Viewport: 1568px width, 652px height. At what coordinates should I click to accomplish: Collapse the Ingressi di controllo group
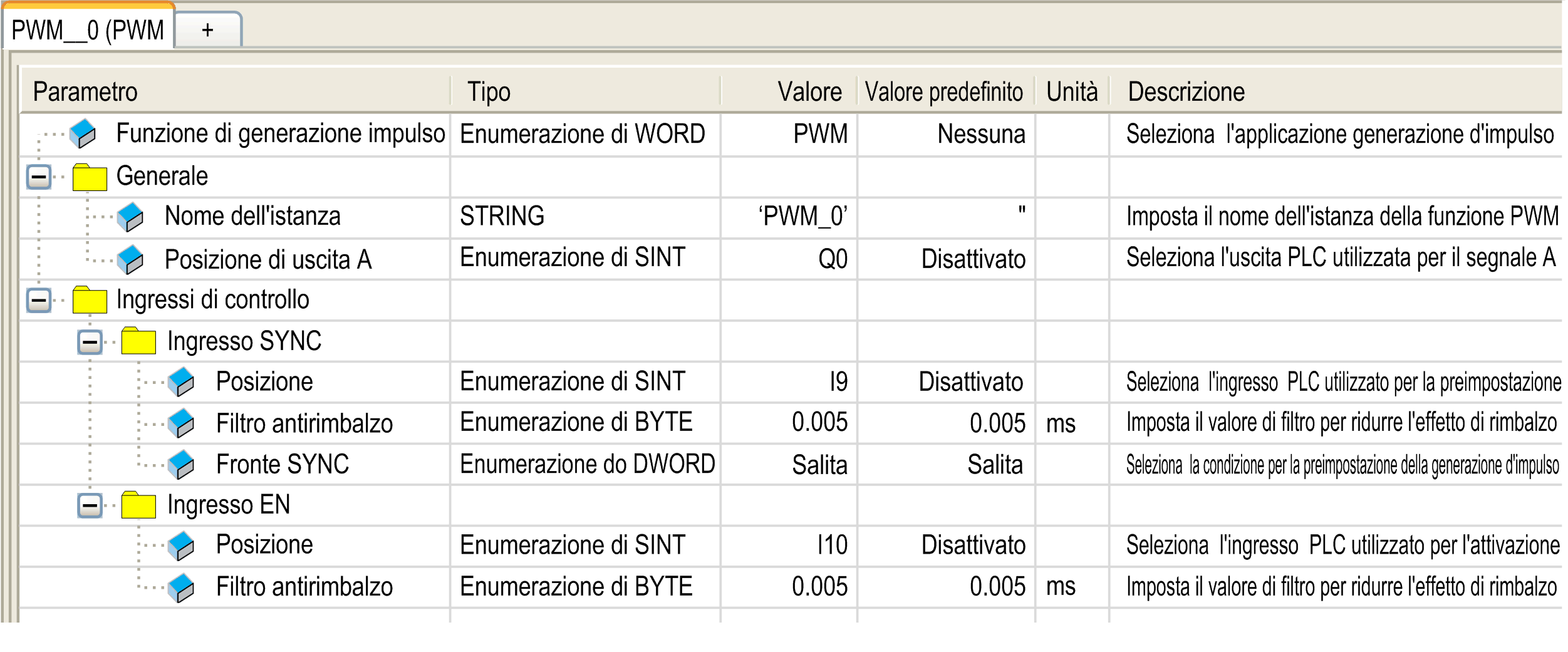pos(39,301)
